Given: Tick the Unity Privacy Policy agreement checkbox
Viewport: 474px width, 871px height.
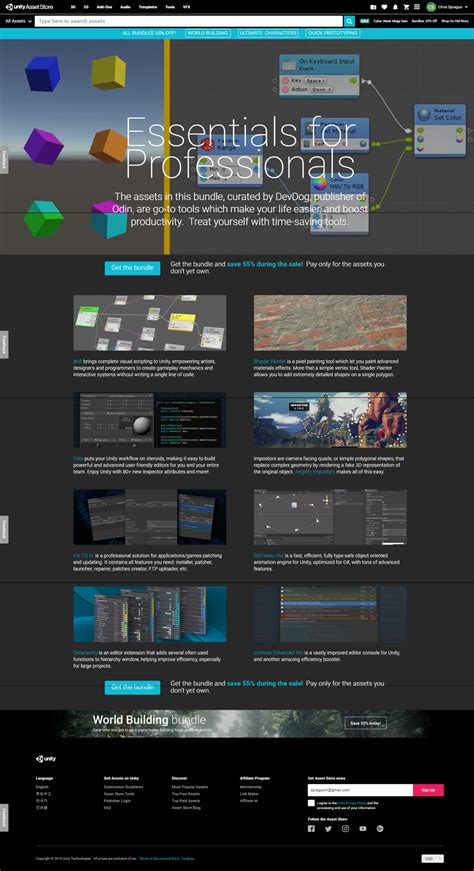Looking at the screenshot, I should [311, 803].
